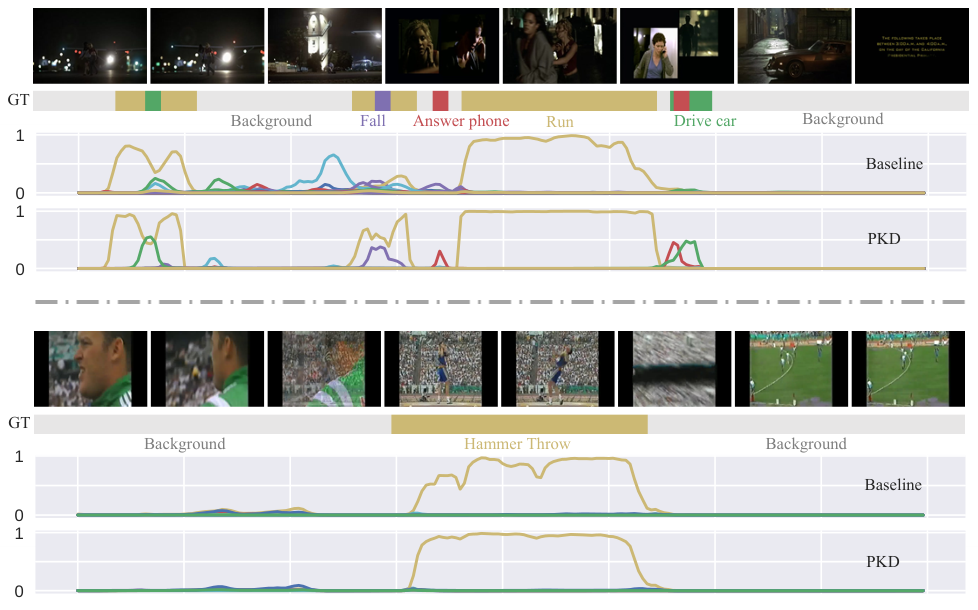The image size is (978, 610).
Task: Click the Drive car label
Action: [705, 121]
